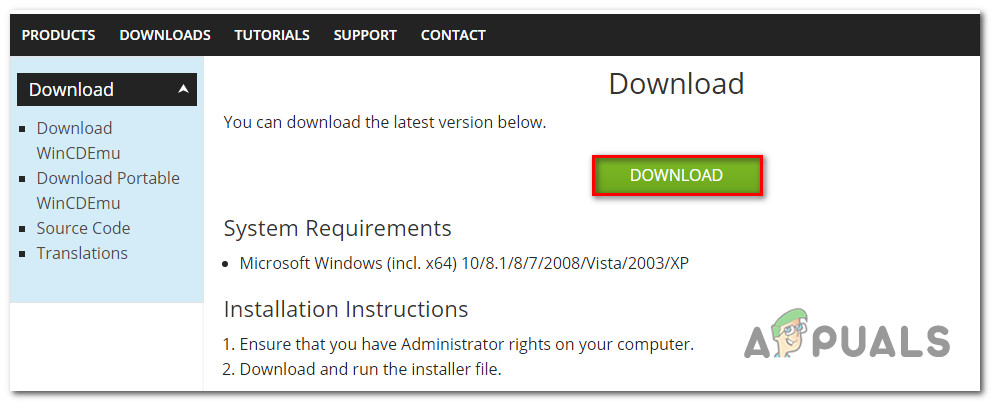Open the PRODUCTS menu

pos(58,35)
